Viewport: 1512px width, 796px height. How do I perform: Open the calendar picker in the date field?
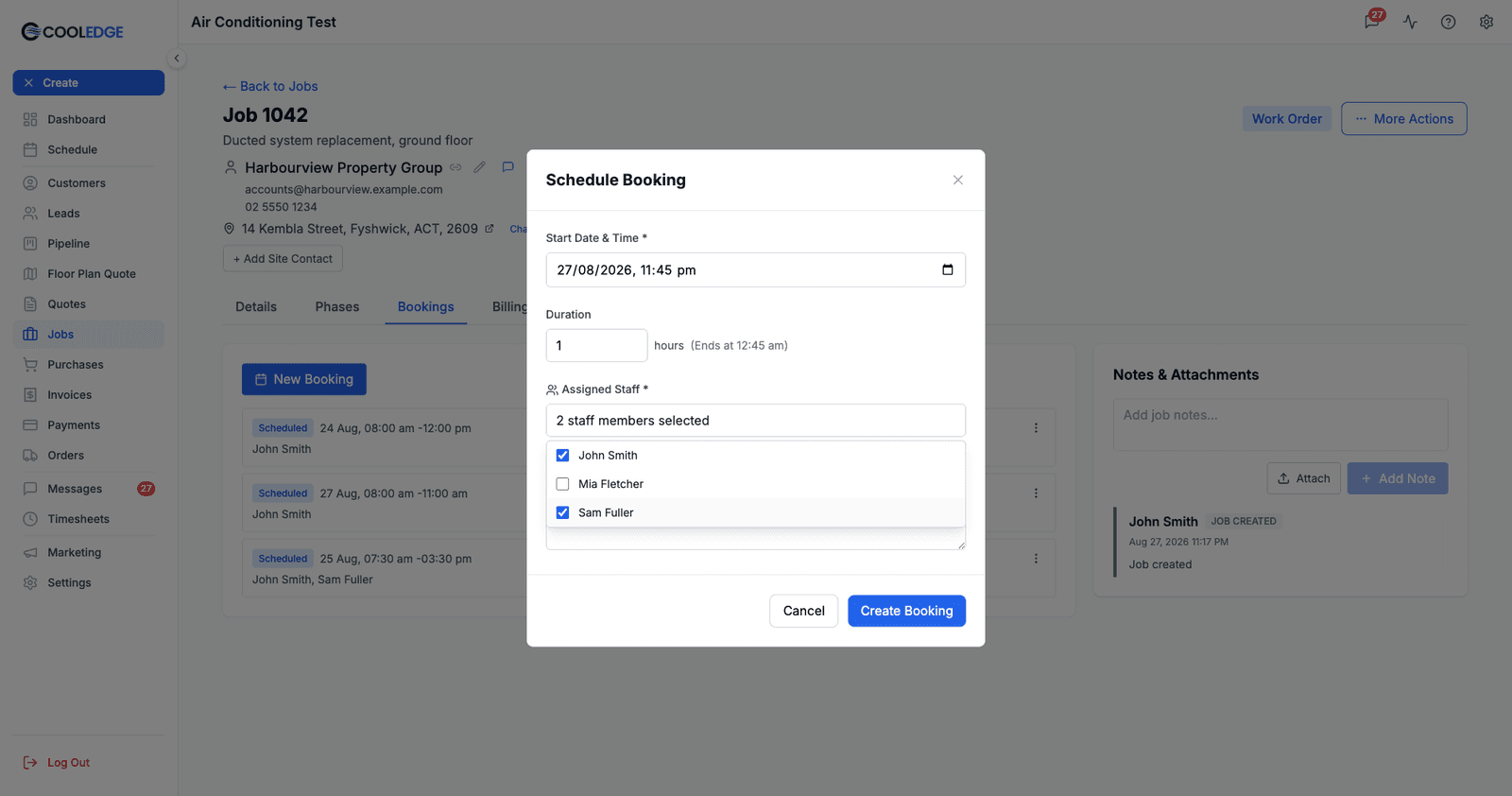coord(948,269)
